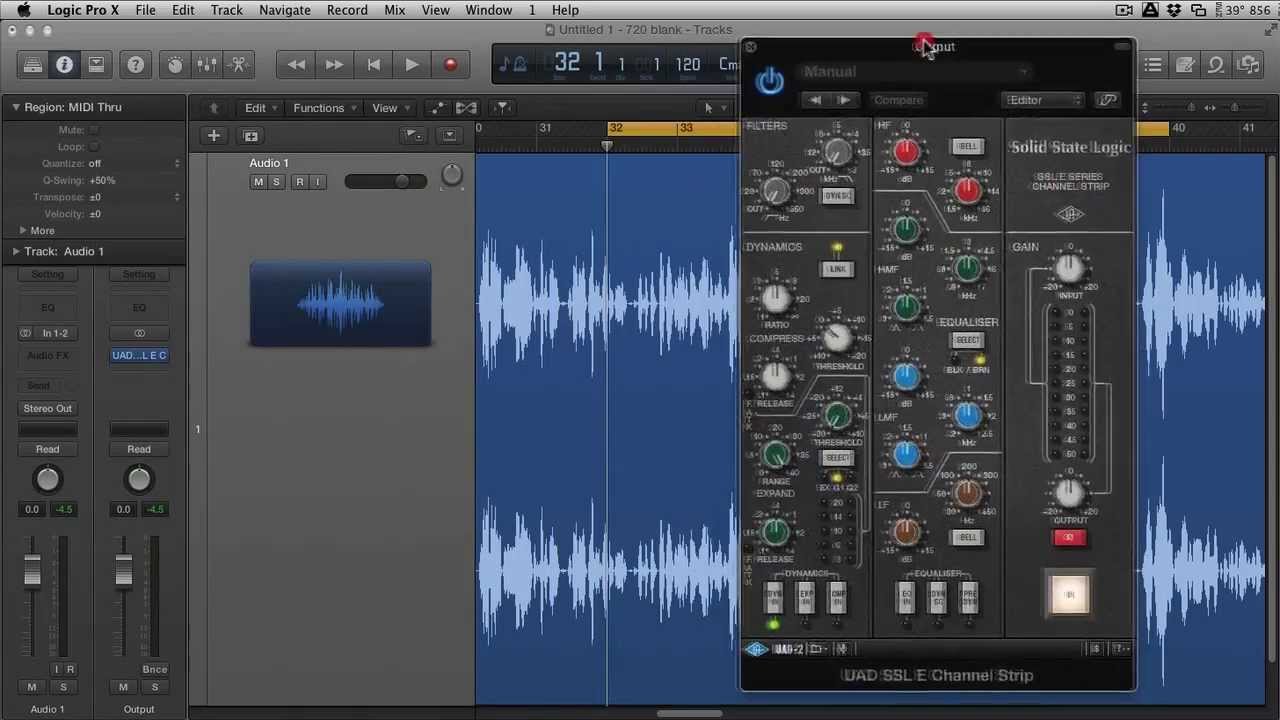Screen dimensions: 1280x720
Task: Select previous plugin preset arrow
Action: (815, 100)
